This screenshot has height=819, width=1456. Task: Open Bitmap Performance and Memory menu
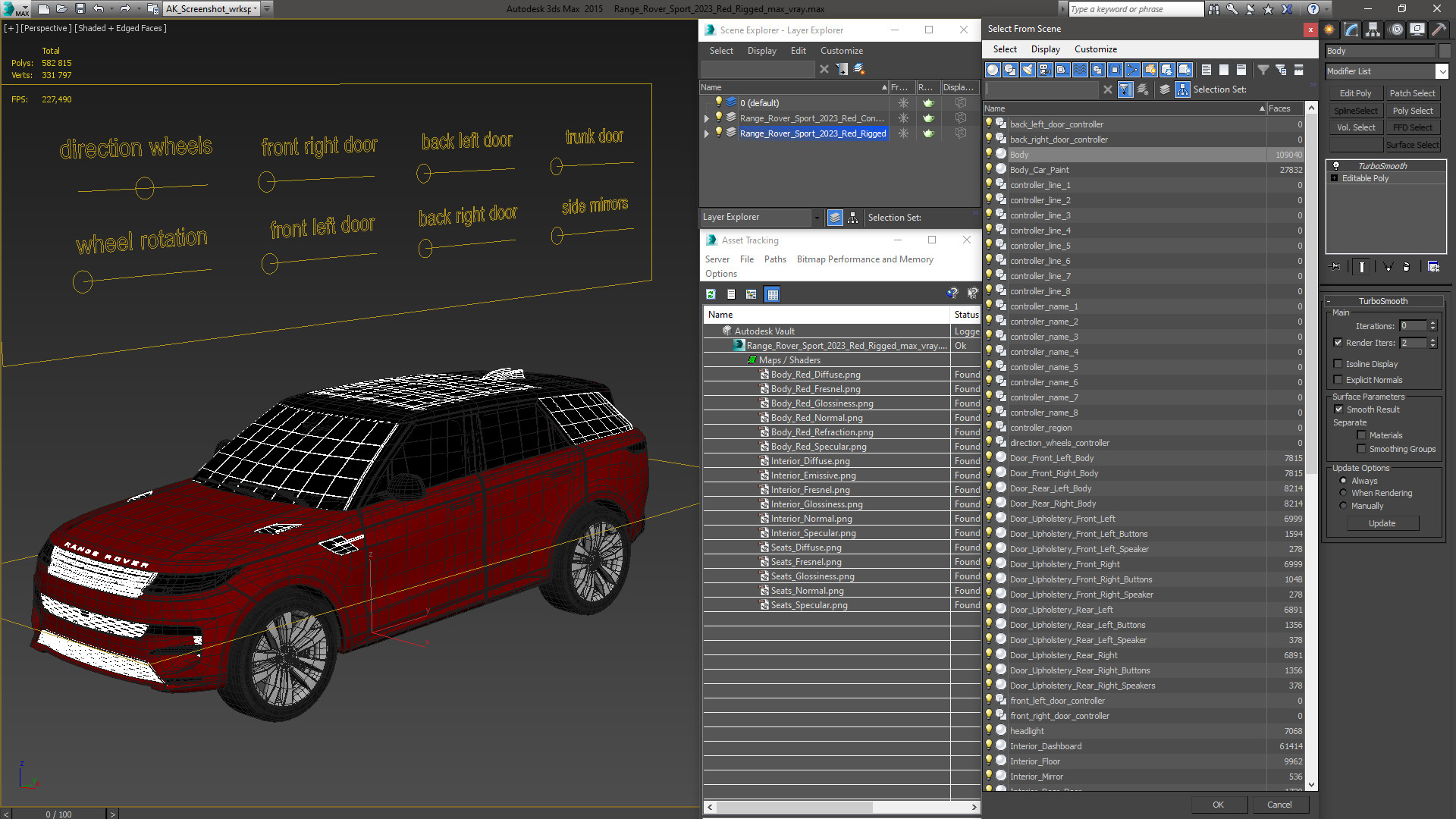pos(864,259)
